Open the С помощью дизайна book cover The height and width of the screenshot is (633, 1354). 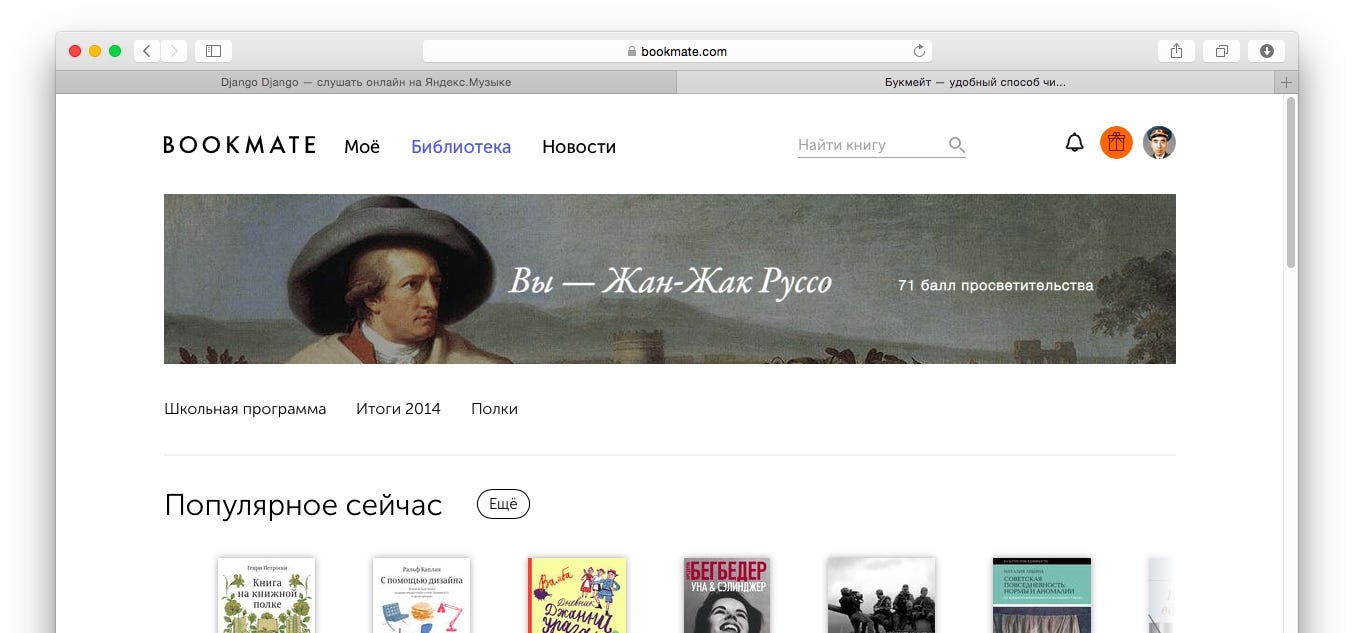[x=421, y=595]
